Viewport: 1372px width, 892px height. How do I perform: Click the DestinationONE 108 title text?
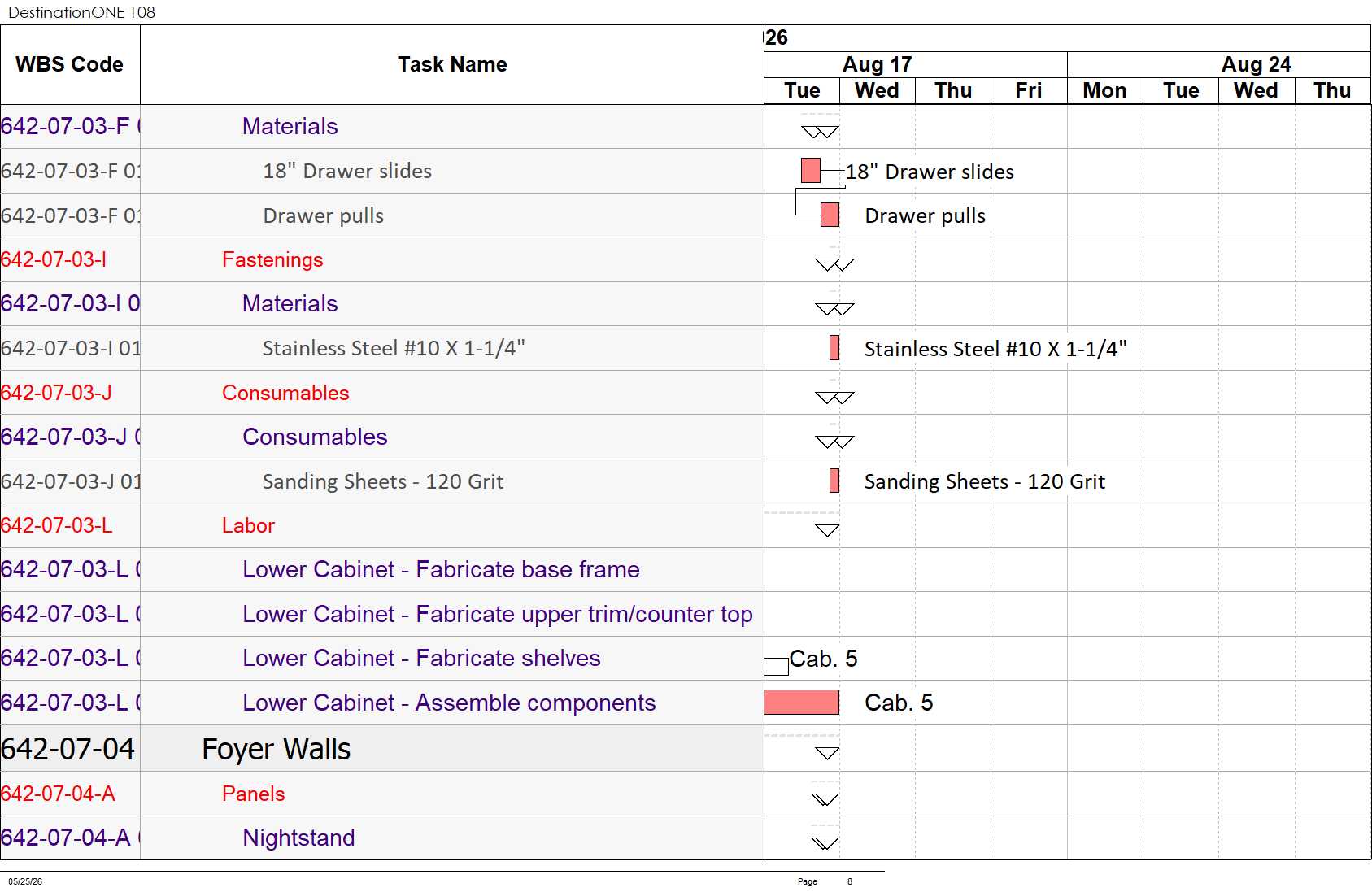(81, 12)
